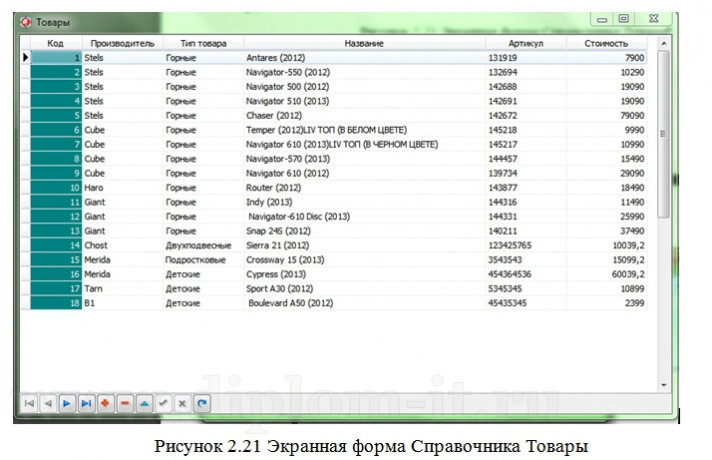The height and width of the screenshot is (460, 712).
Task: Sort by Код column header
Action: tap(56, 43)
